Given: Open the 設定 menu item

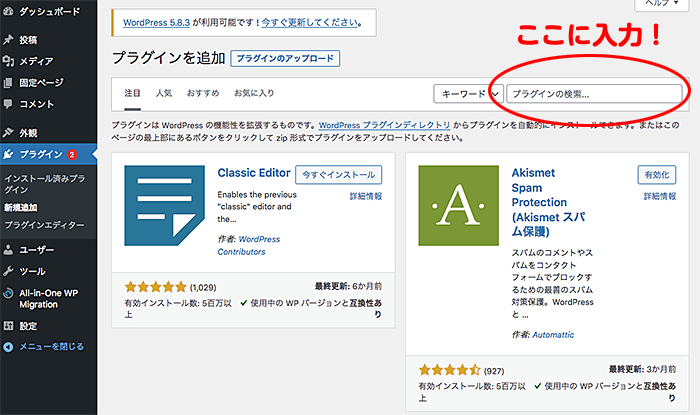Looking at the screenshot, I should click(28, 326).
